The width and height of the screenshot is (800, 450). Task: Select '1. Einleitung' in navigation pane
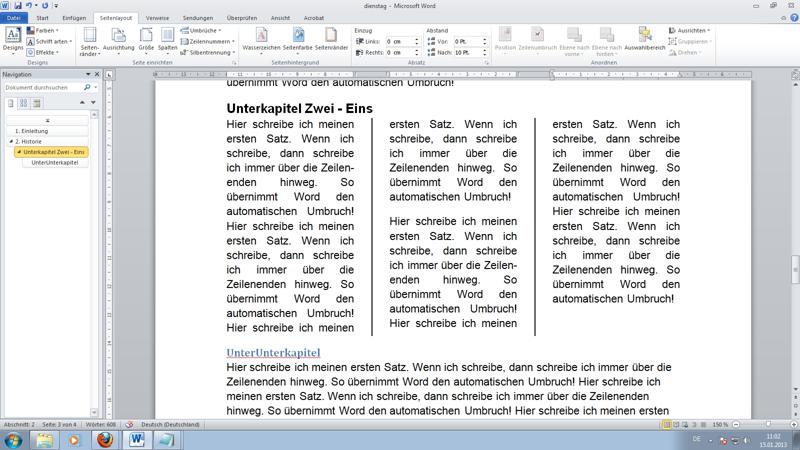click(32, 131)
